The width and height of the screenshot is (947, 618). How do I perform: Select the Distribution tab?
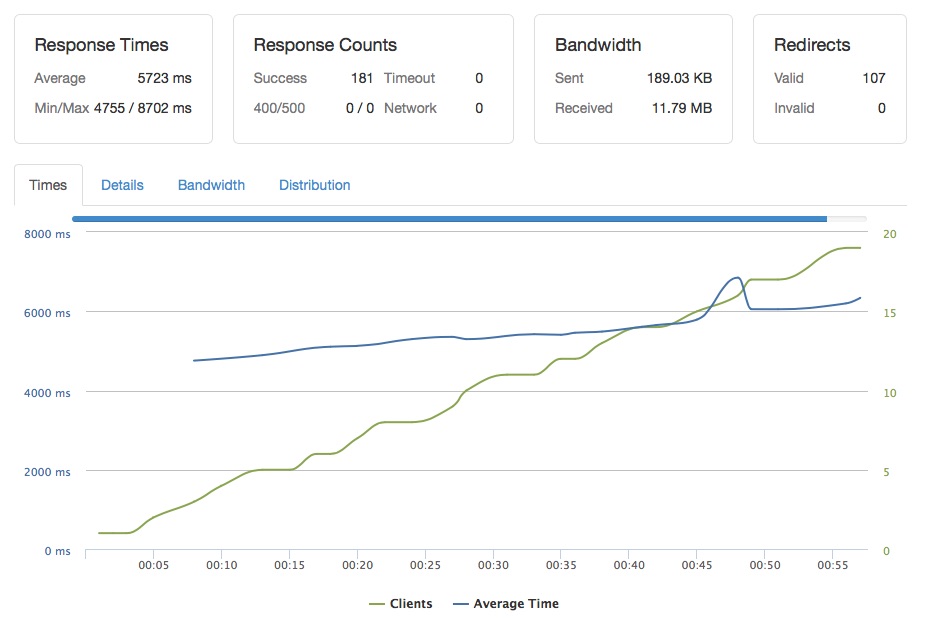pyautogui.click(x=315, y=185)
